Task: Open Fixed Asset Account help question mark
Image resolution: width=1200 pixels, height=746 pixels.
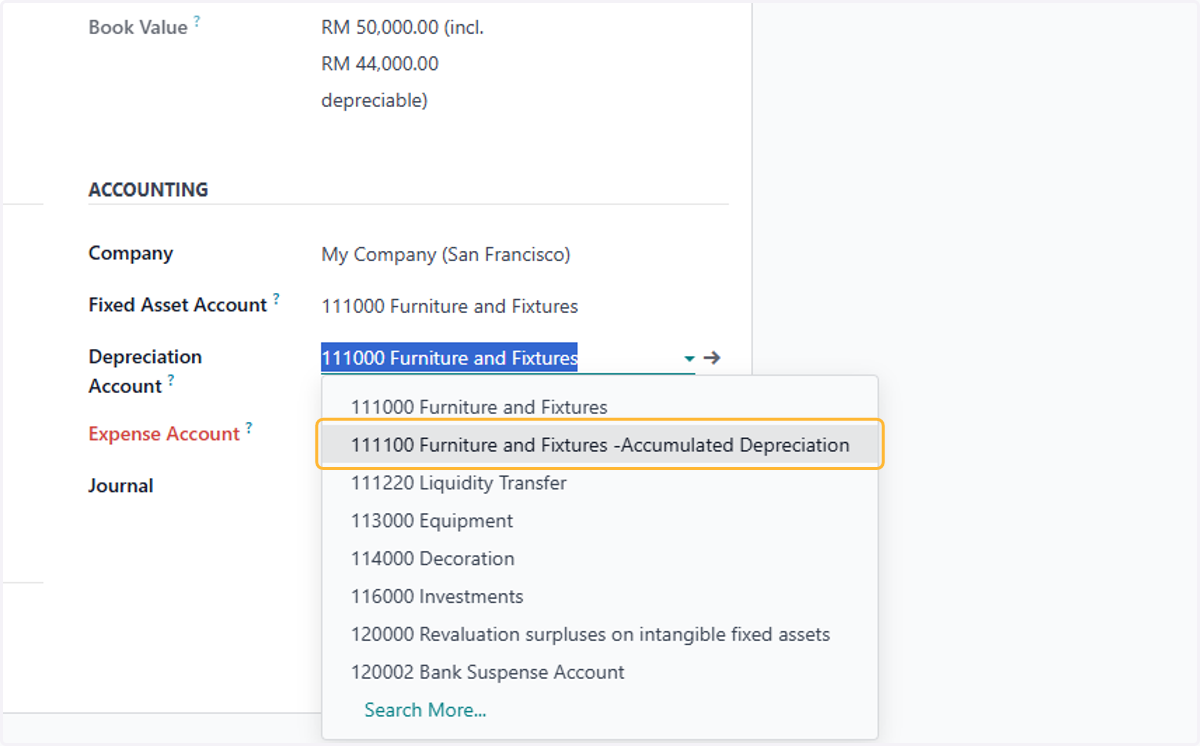Action: point(276,298)
